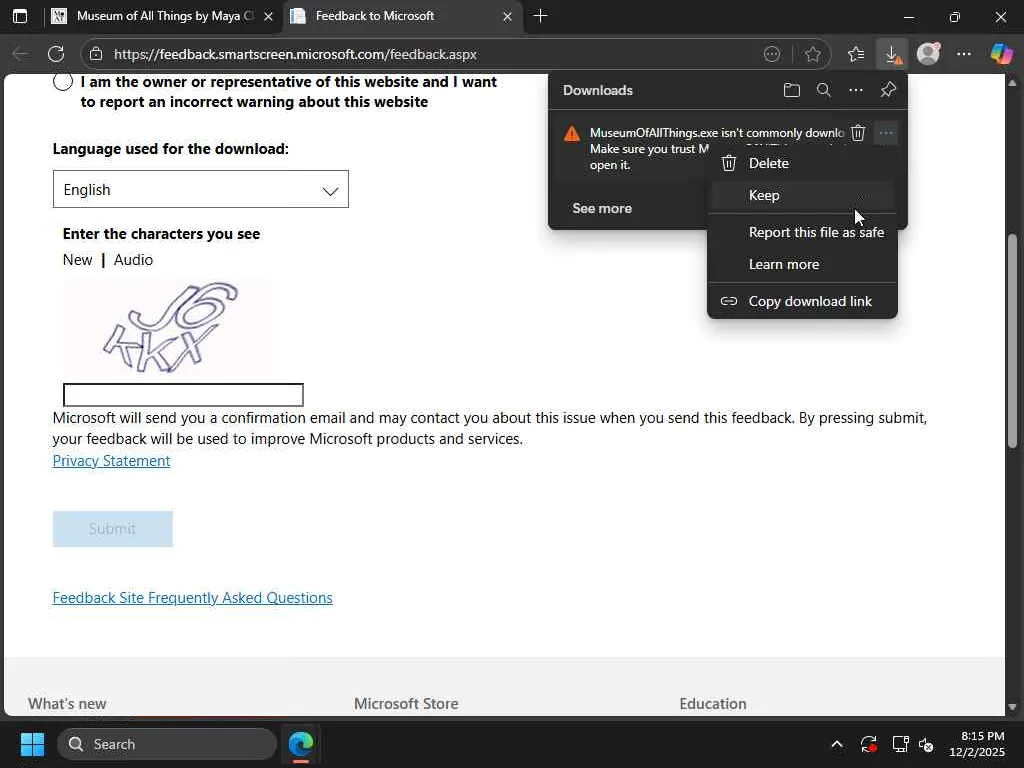Viewport: 1024px width, 768px height.
Task: Click scrollbar up arrow
Action: [x=1012, y=83]
